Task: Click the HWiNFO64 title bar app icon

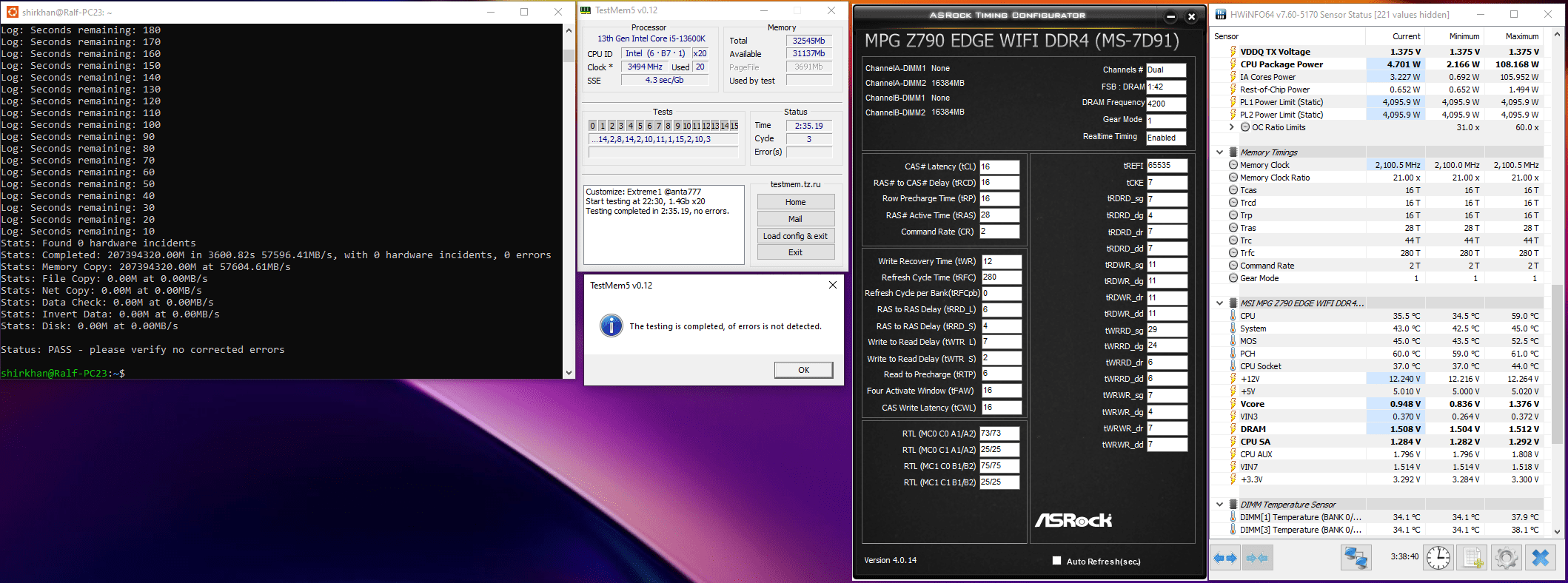Action: pos(1220,14)
